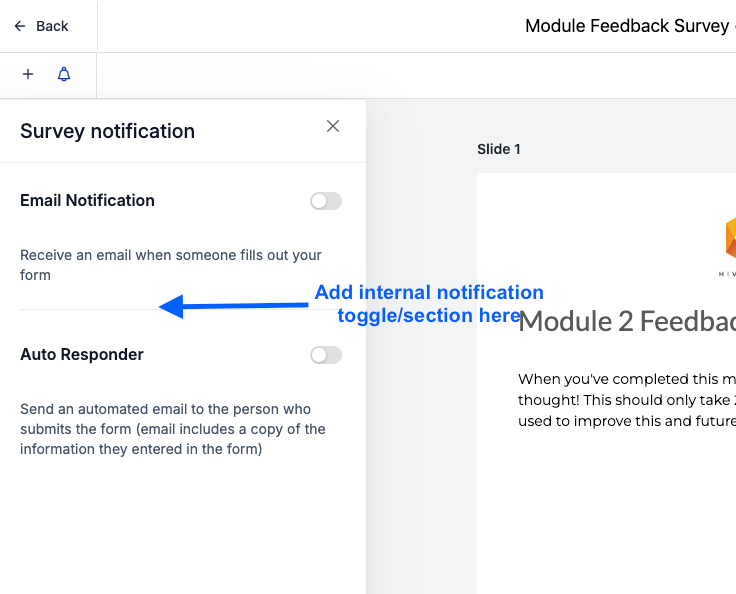Click the Auto Responder label
This screenshot has width=736, height=594.
tap(82, 354)
